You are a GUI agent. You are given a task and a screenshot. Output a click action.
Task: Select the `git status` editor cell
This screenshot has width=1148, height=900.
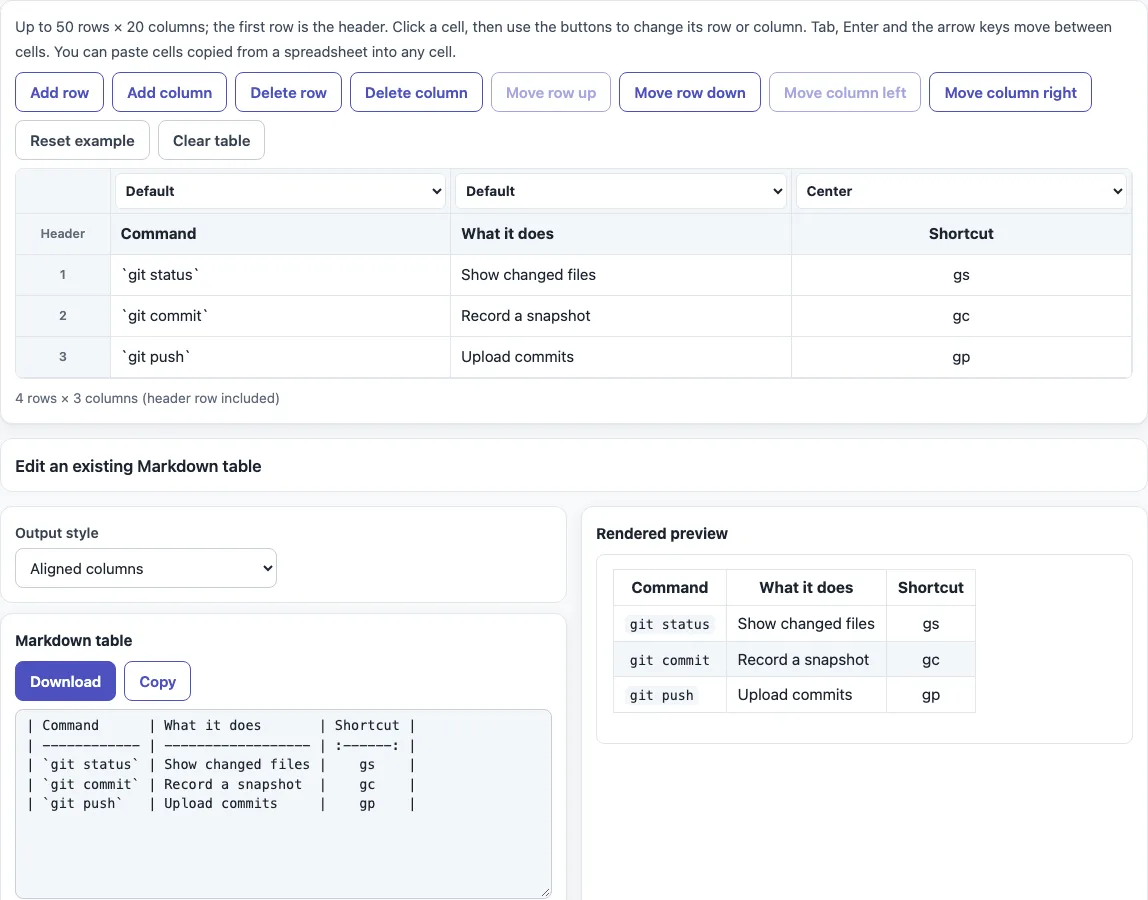[x=280, y=275]
